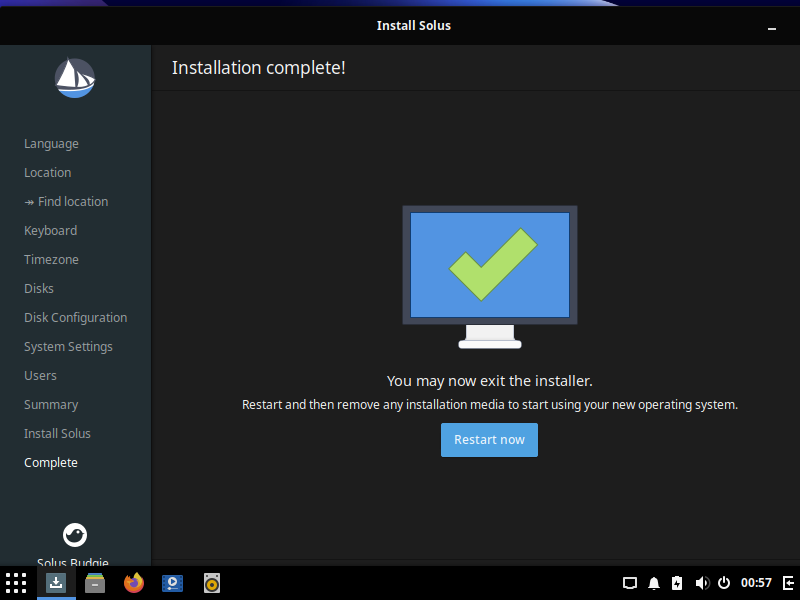
Task: Click the monitor checkmark illustration
Action: coord(490,277)
